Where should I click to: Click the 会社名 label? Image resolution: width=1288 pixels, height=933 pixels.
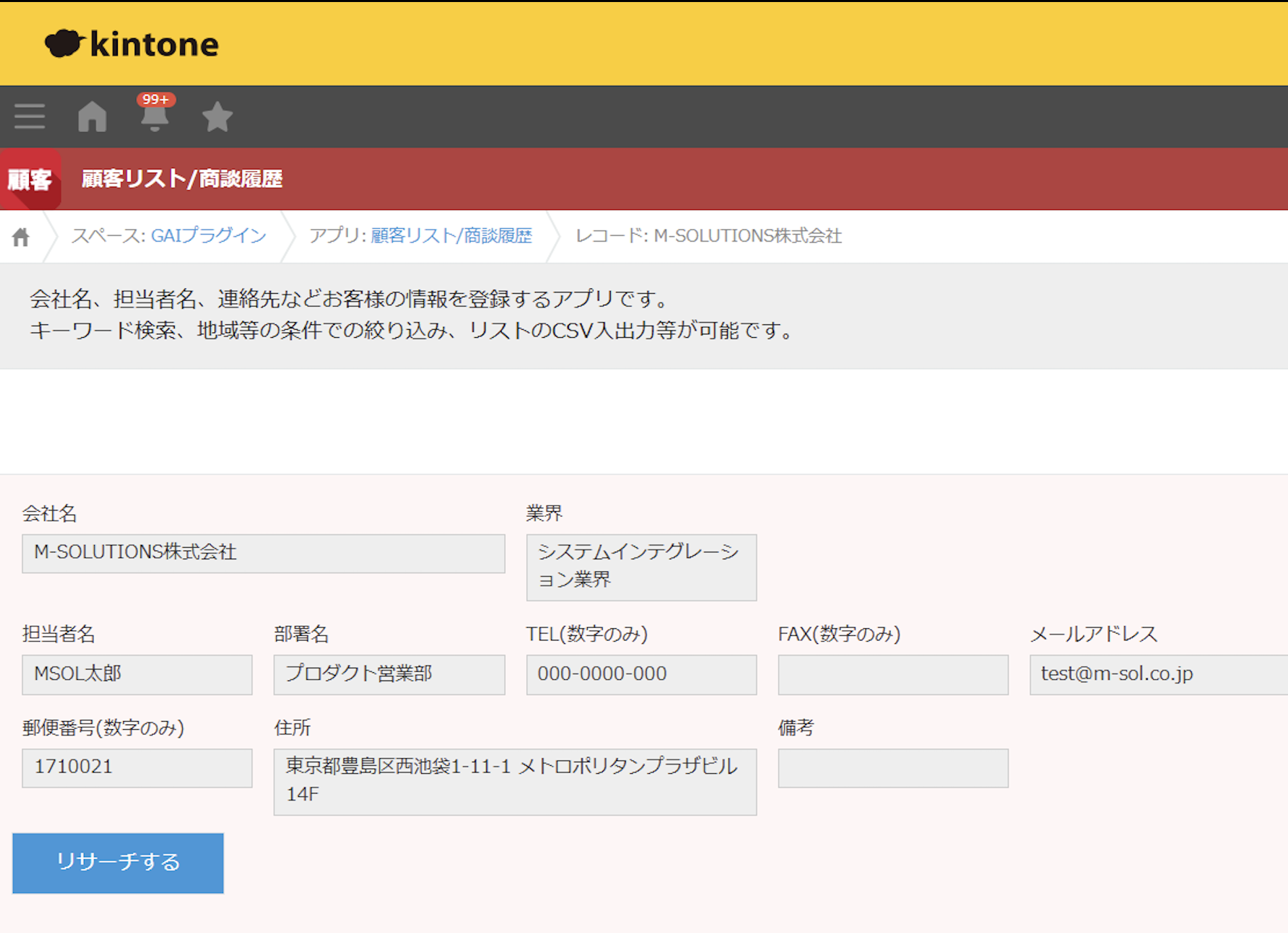(x=49, y=513)
